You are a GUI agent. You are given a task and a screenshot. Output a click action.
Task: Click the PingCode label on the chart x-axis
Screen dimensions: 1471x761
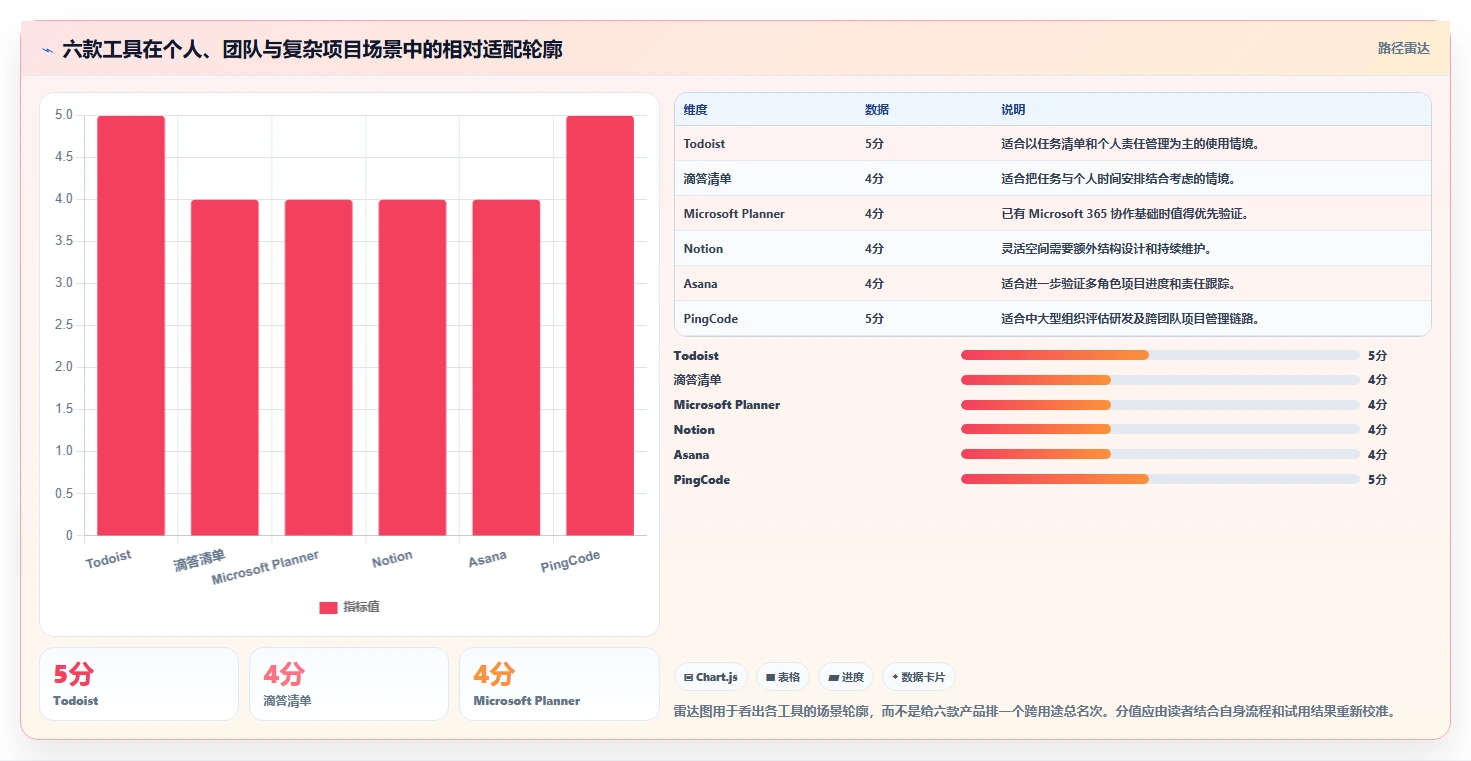pyautogui.click(x=570, y=562)
